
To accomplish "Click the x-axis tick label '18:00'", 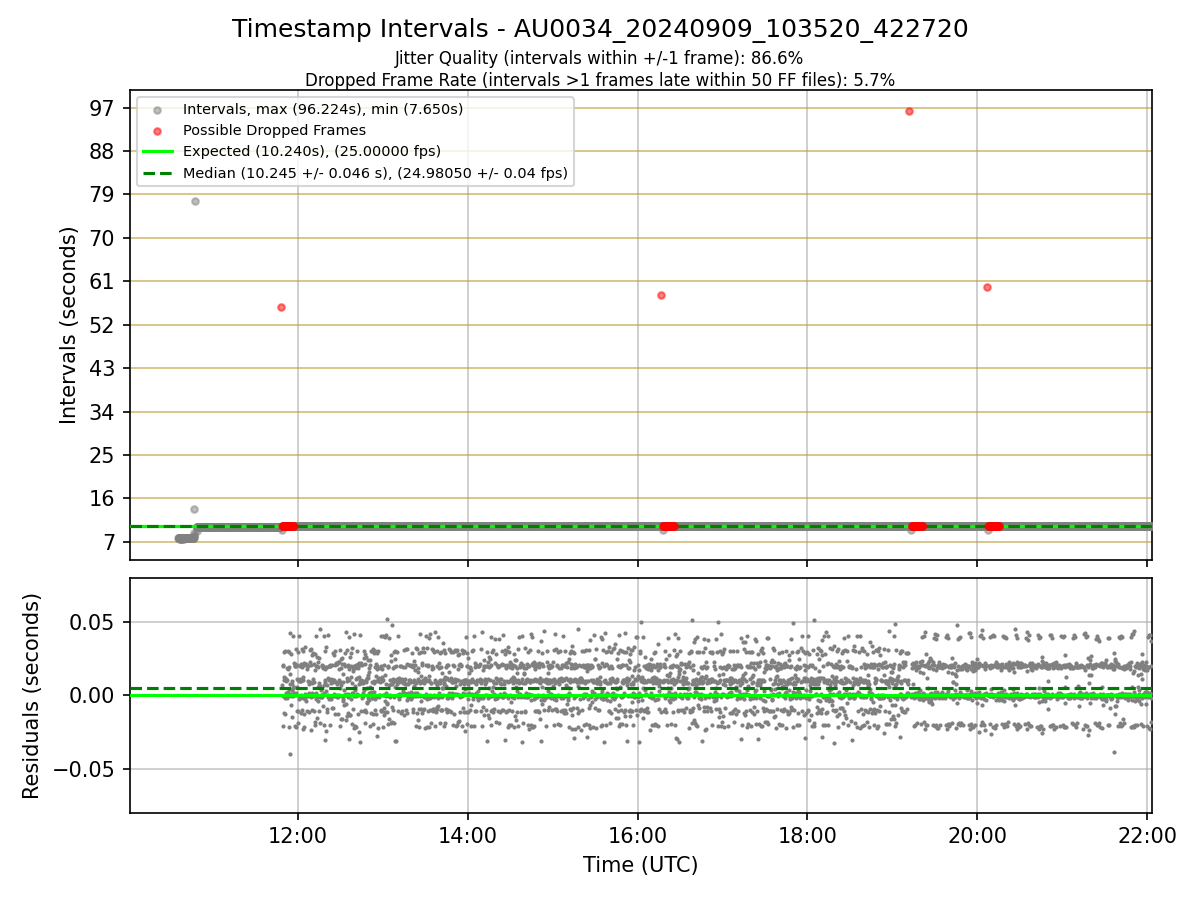I will [807, 834].
